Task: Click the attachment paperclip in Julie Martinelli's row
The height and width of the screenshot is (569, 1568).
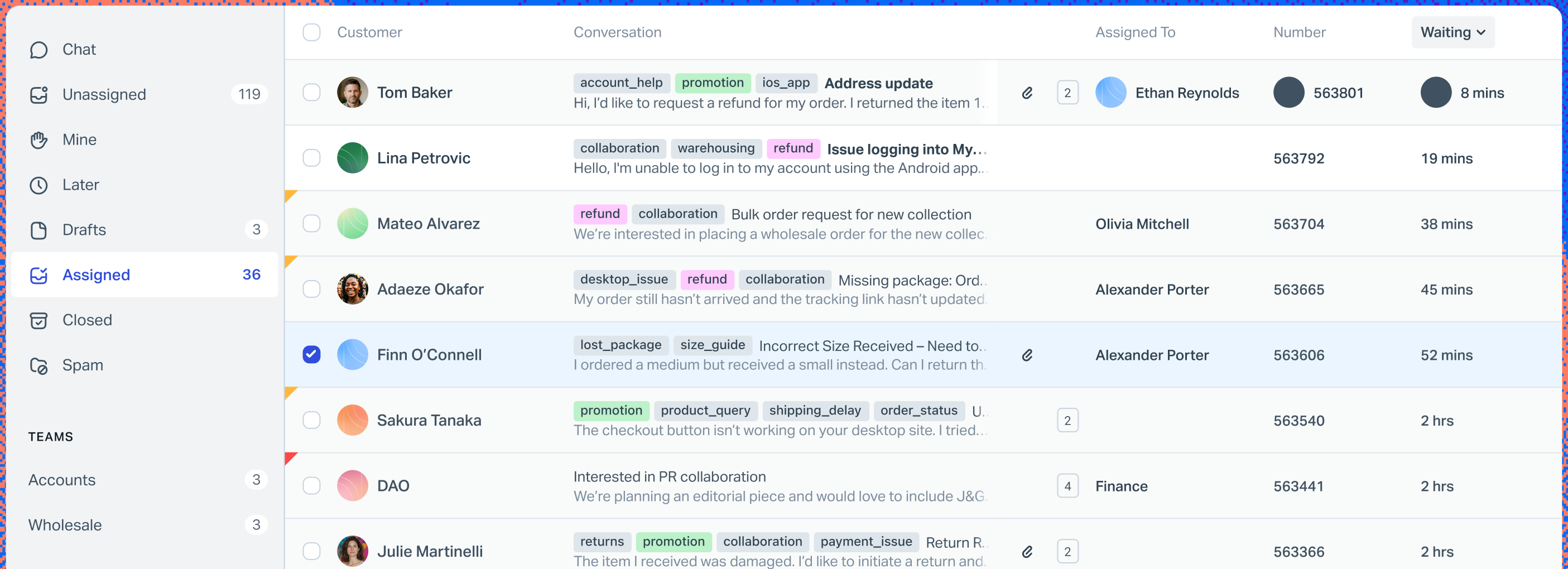Action: [x=1027, y=552]
